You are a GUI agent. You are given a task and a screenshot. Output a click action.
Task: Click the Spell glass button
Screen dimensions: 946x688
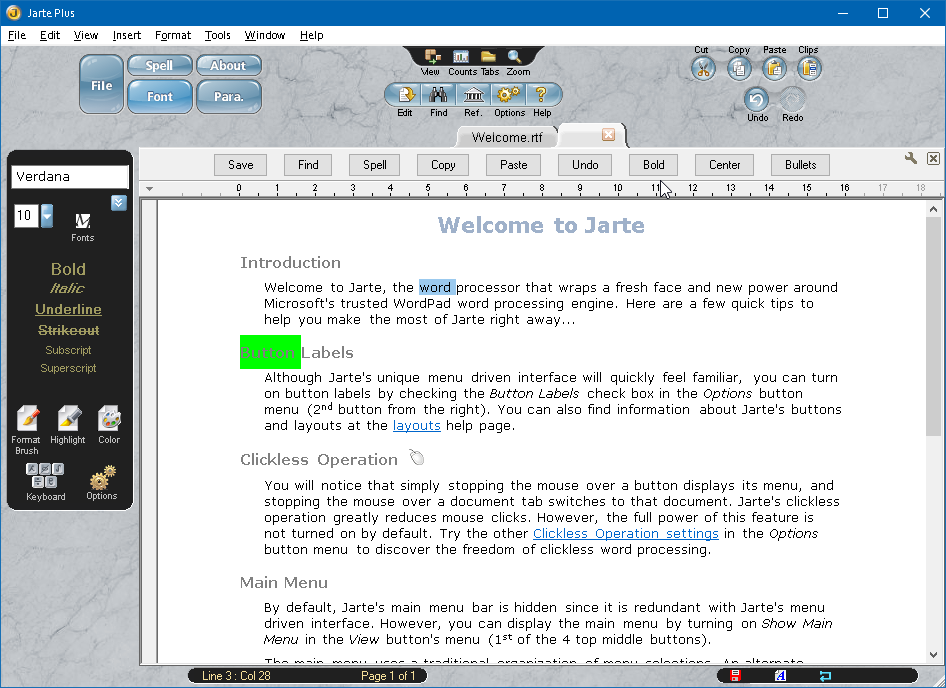coord(159,65)
